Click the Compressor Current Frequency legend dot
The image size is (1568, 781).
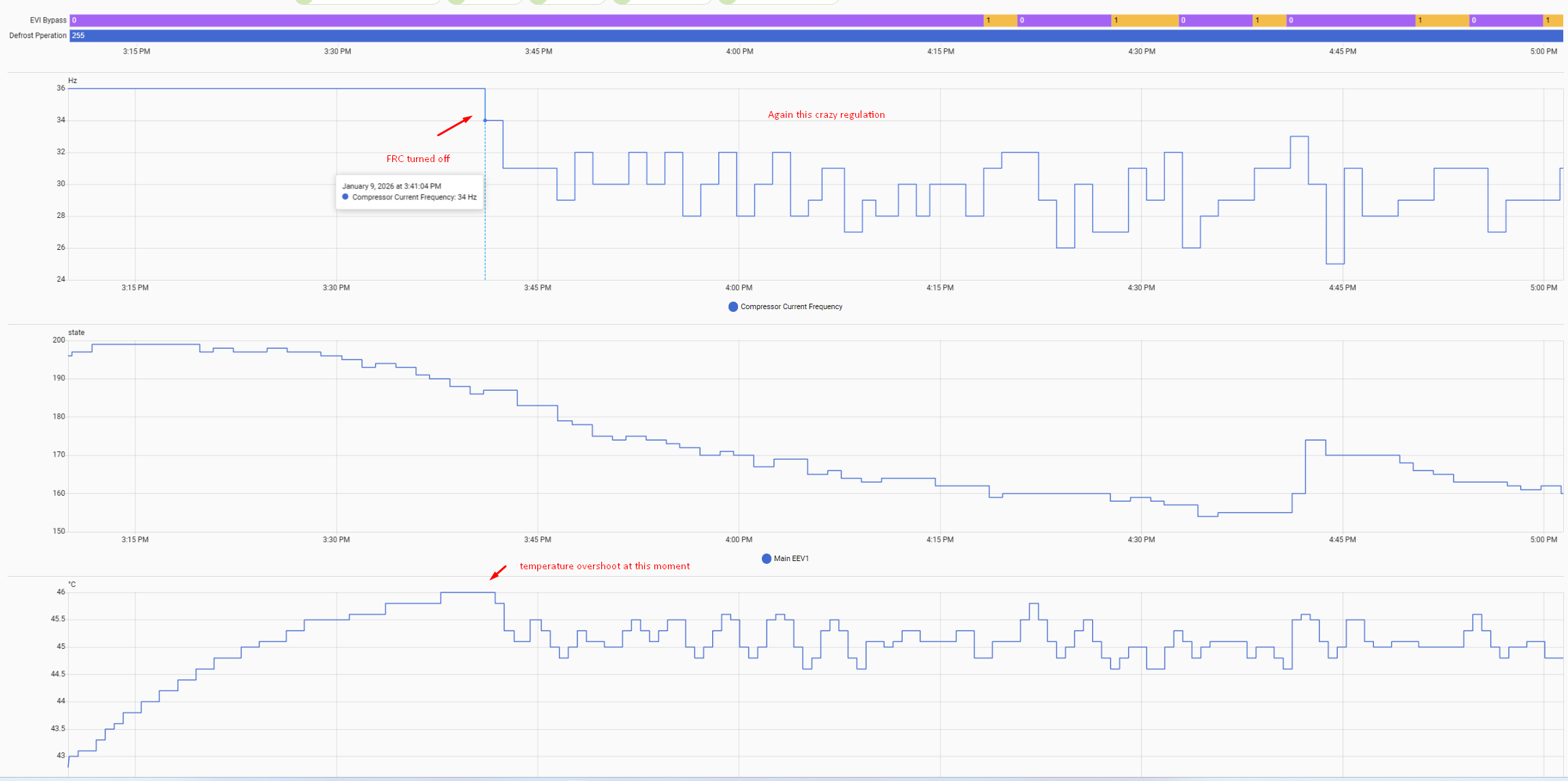[733, 307]
